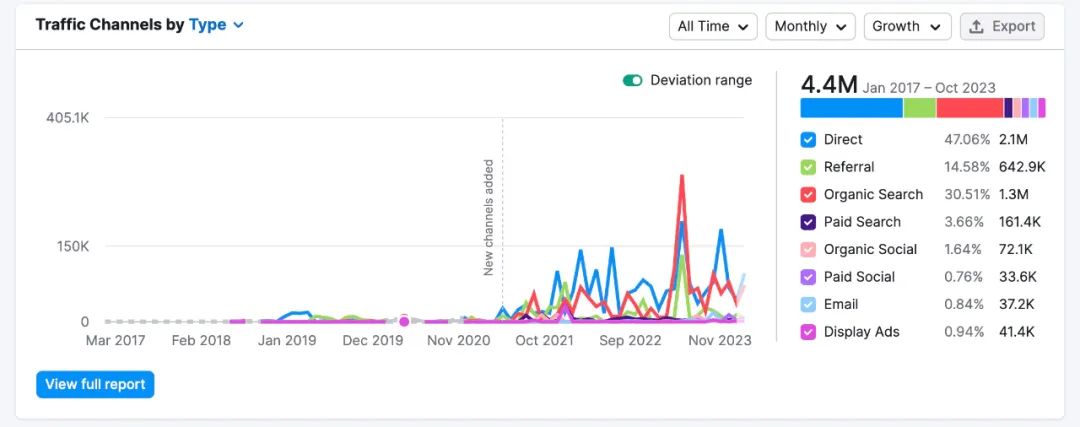
Task: Click the Oct 2021 x-axis label
Action: tap(544, 341)
